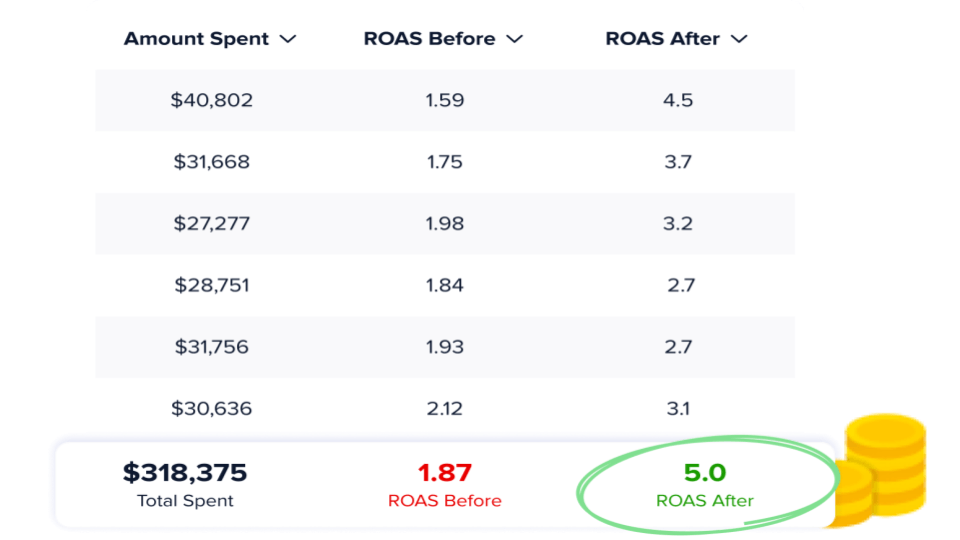Click the ROAS After header chevron
The image size is (960, 540).
tap(739, 40)
